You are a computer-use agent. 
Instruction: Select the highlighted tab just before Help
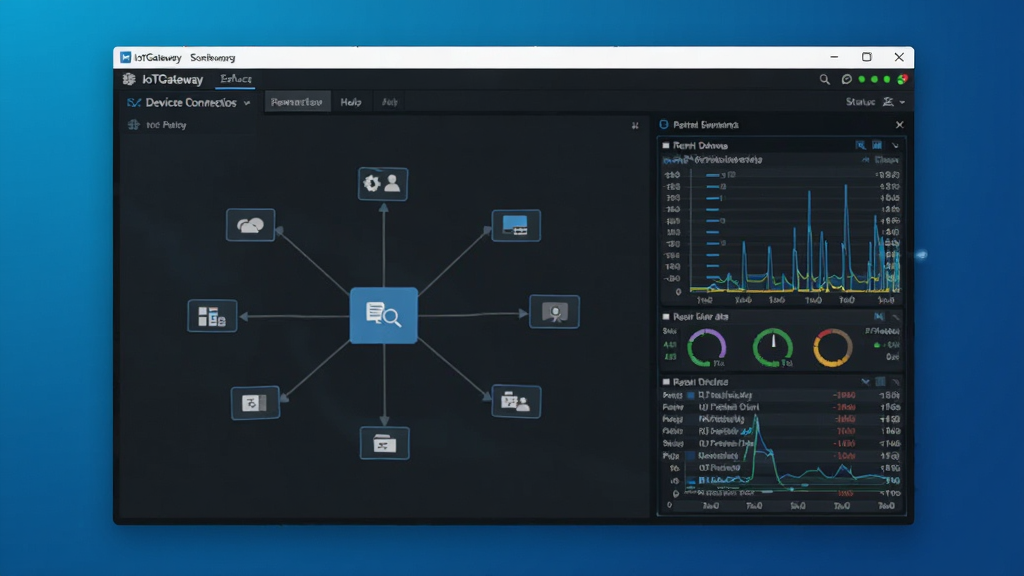coord(296,102)
